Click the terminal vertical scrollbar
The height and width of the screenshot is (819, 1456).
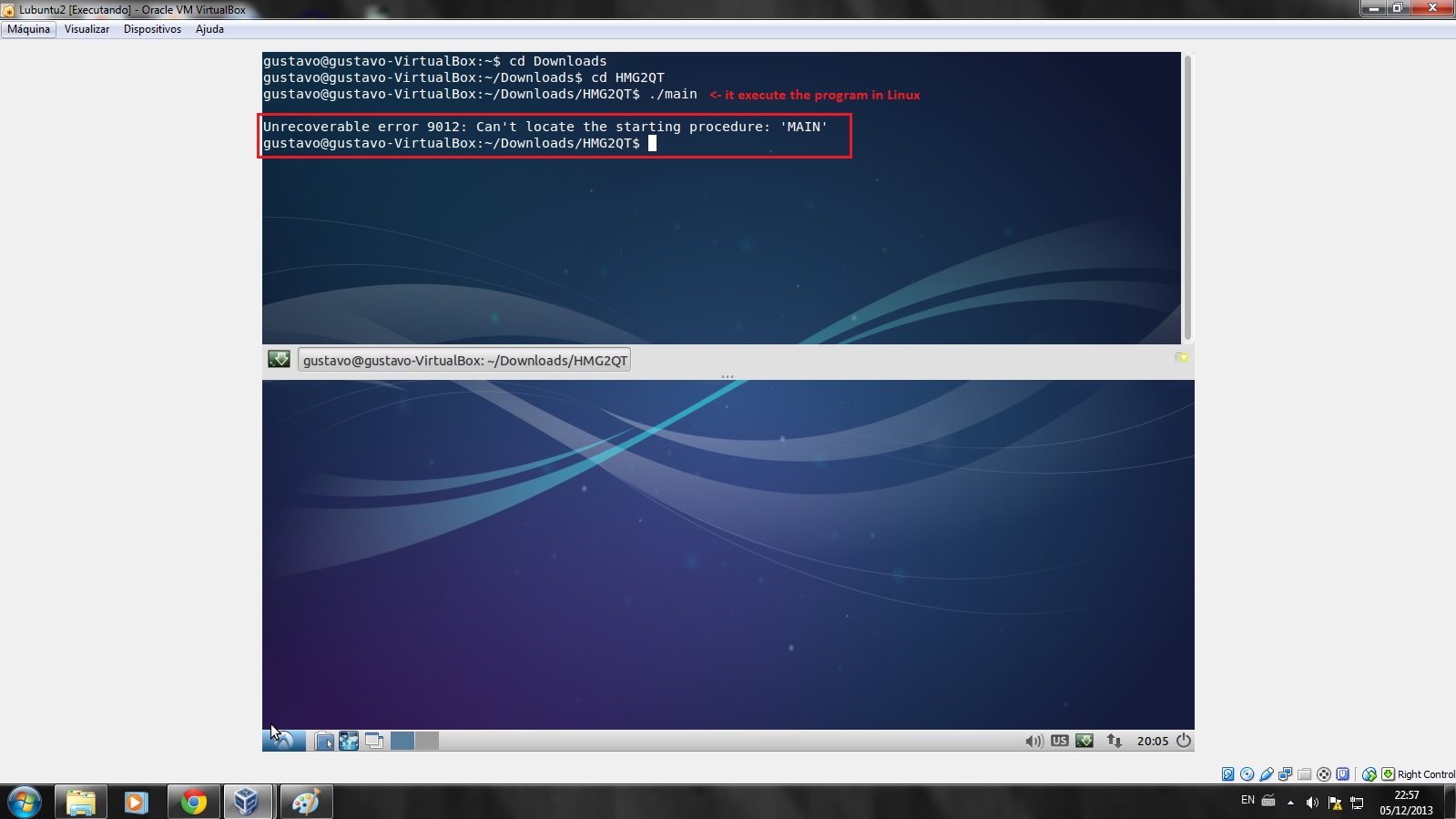coord(1187,197)
